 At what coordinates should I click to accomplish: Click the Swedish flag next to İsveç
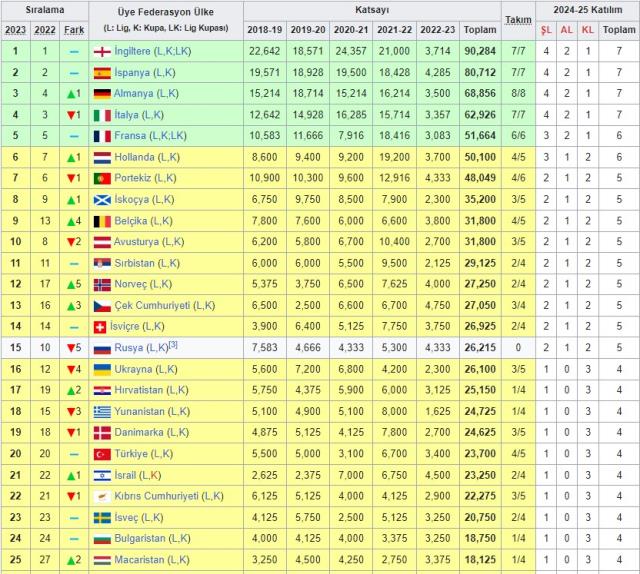coord(102,518)
